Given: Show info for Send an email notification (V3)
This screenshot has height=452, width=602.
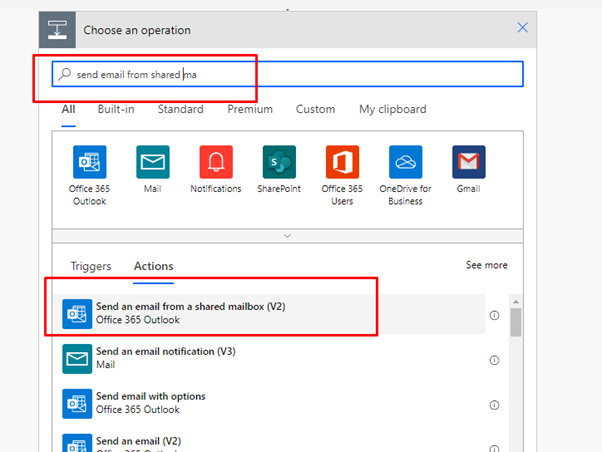Looking at the screenshot, I should [x=494, y=360].
